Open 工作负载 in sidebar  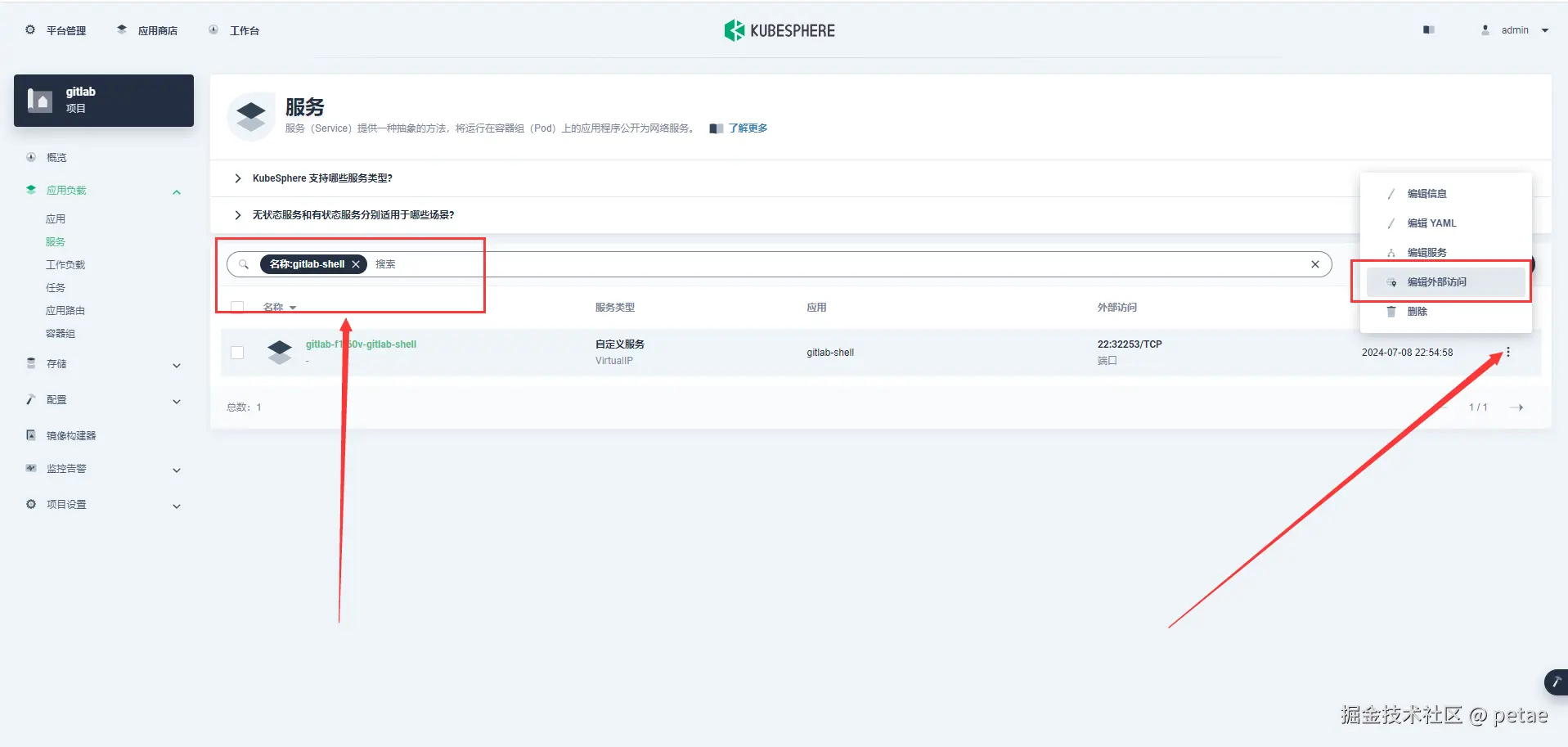(x=65, y=264)
